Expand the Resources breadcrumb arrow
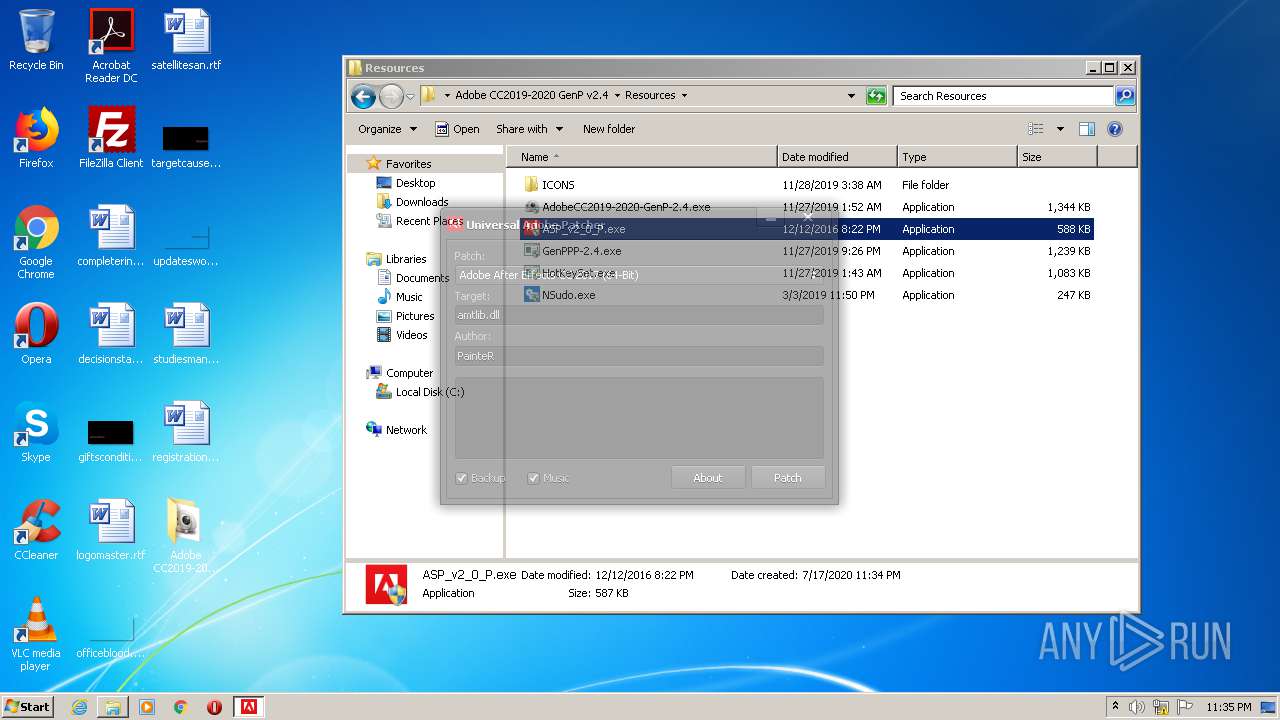The height and width of the screenshot is (720, 1280). (x=684, y=96)
